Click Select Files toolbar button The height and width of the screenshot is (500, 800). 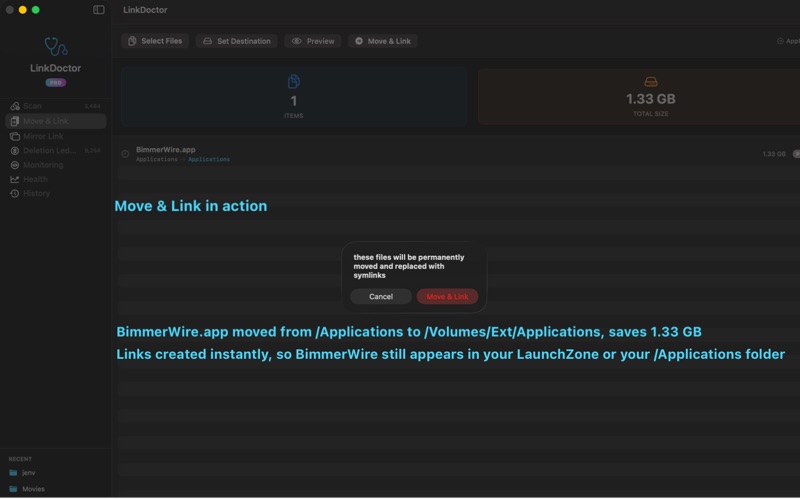pos(155,41)
